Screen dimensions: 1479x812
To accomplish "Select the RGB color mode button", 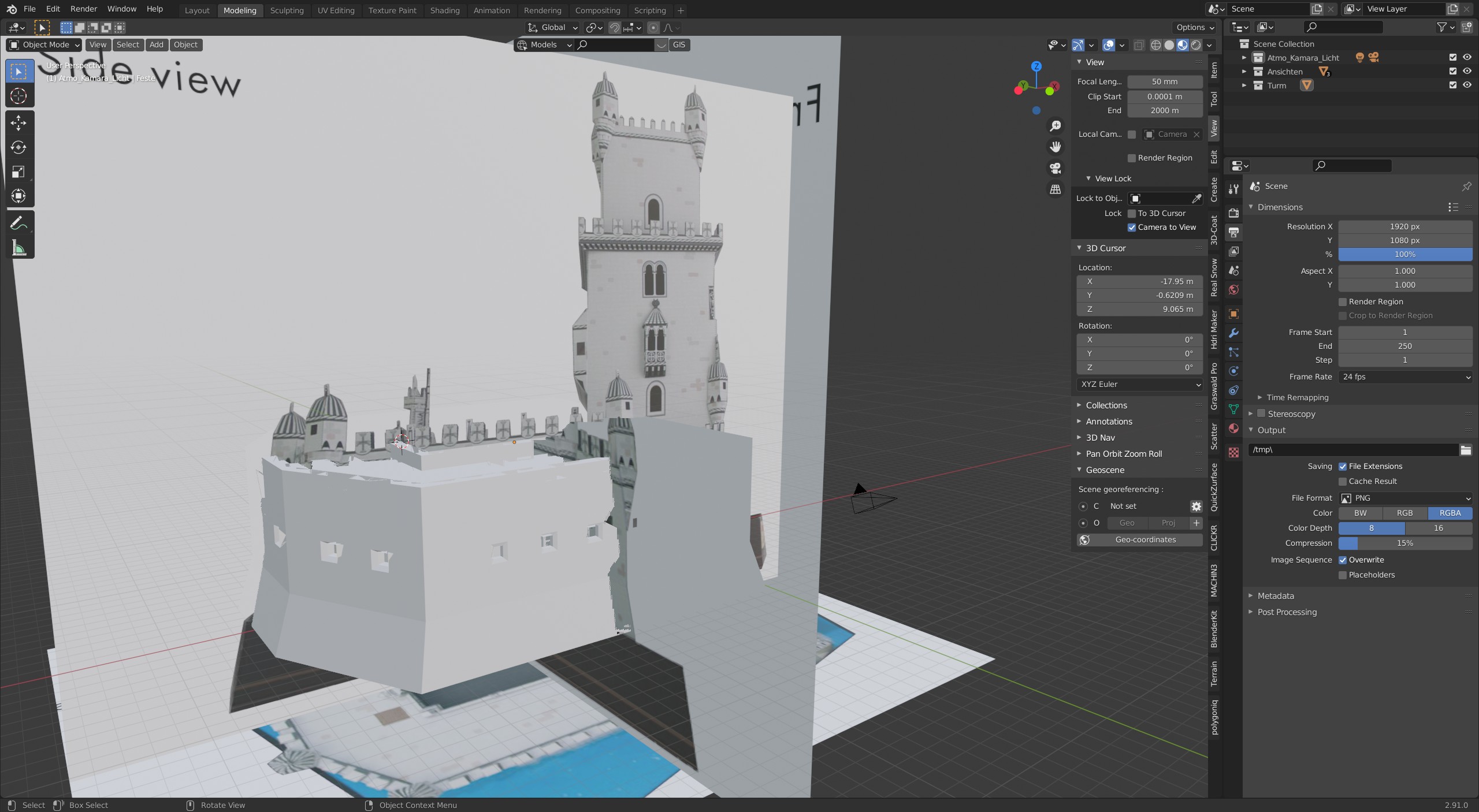I will pyautogui.click(x=1404, y=513).
